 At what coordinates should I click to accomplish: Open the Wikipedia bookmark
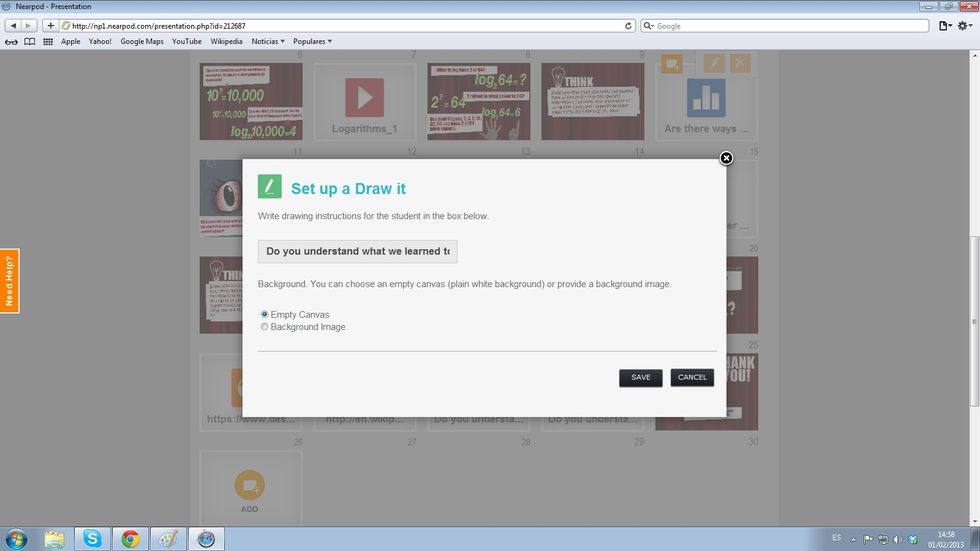coord(226,42)
